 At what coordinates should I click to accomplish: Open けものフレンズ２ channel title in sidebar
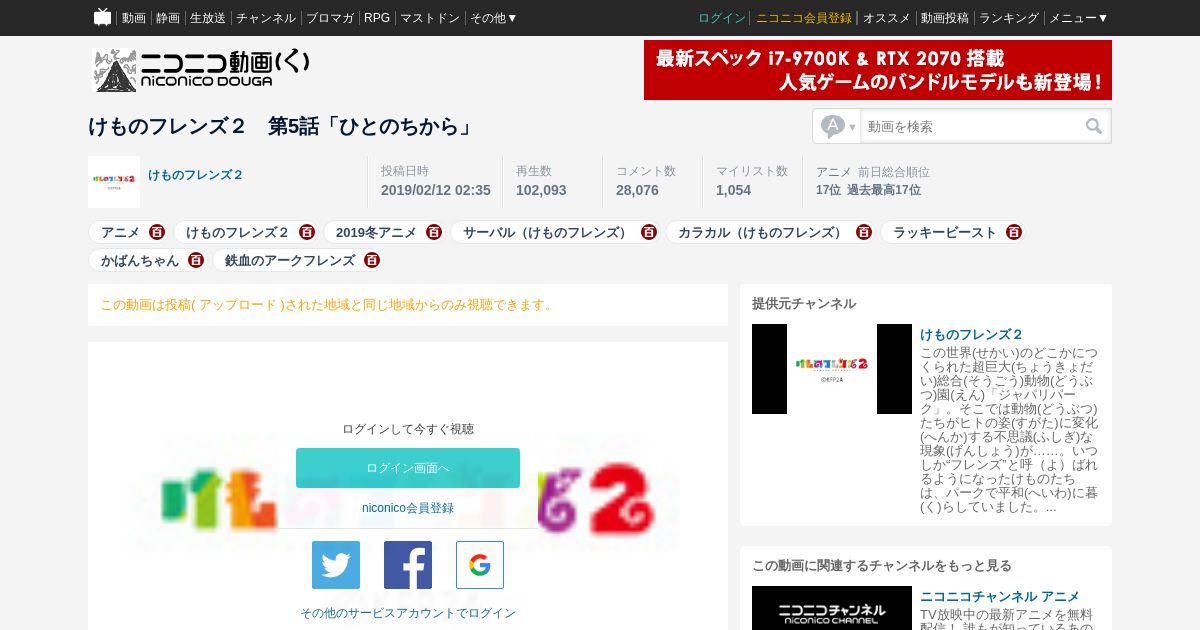tap(971, 334)
